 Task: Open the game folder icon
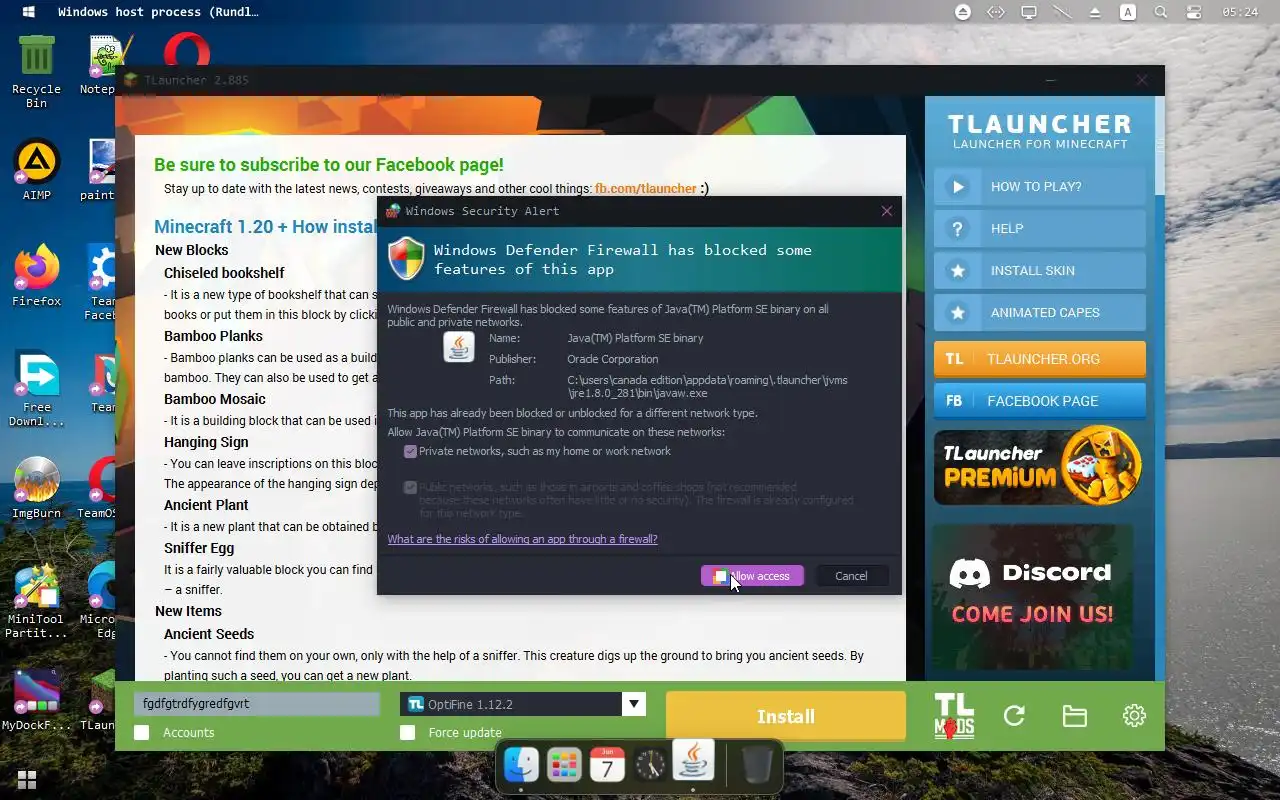tap(1074, 716)
